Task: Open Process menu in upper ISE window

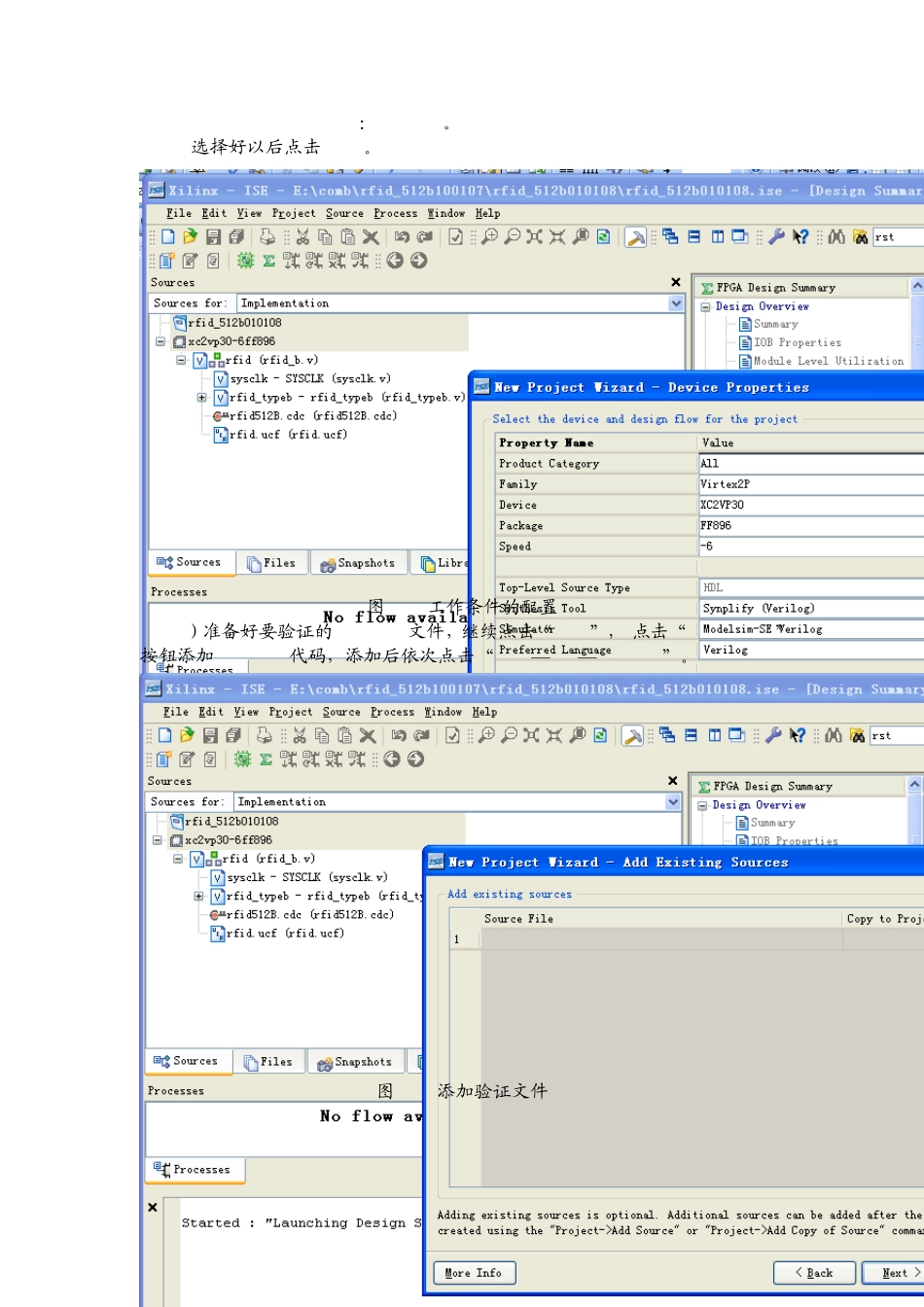Action: (396, 213)
